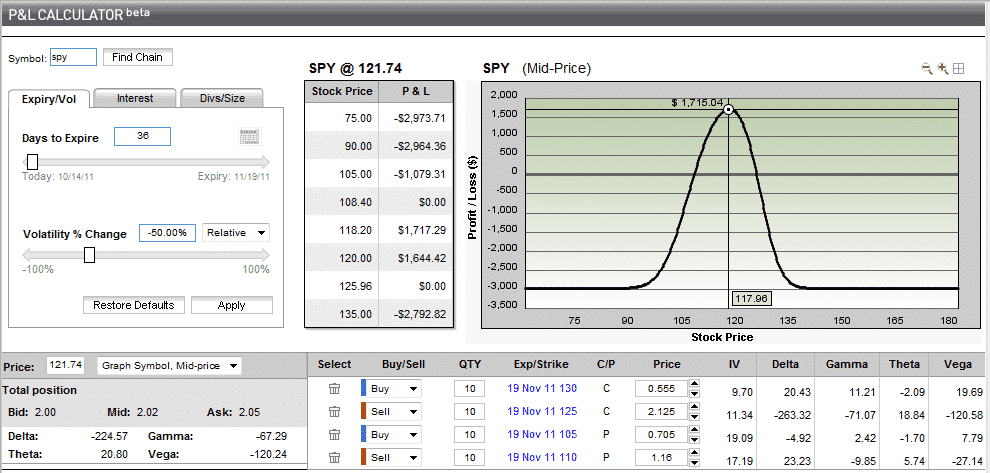Focus the Days to Expire input
The image size is (990, 473).
click(x=142, y=136)
